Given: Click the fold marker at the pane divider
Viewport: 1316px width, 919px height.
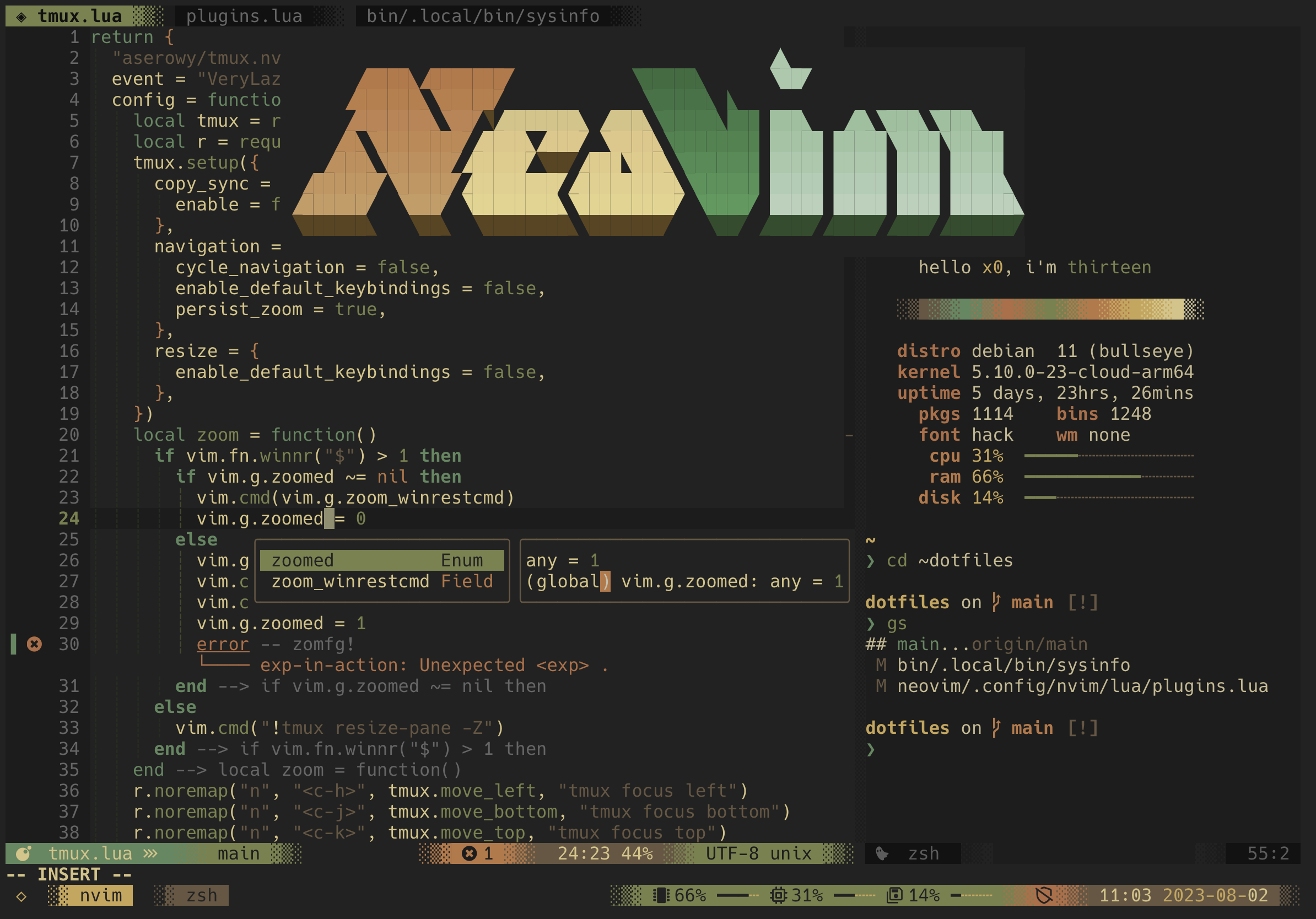Looking at the screenshot, I should (x=849, y=436).
